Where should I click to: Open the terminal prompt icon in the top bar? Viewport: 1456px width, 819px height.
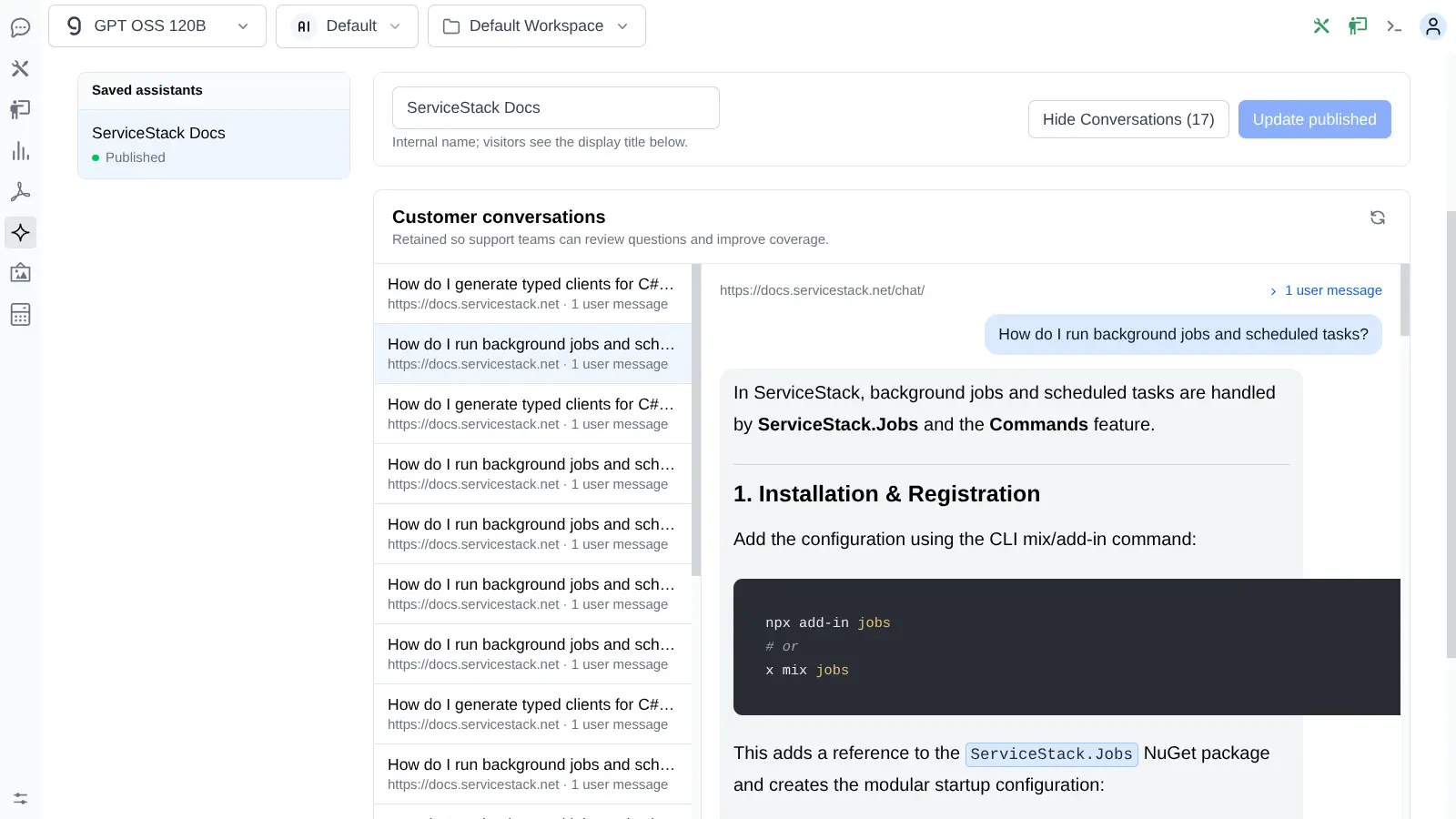[1394, 26]
